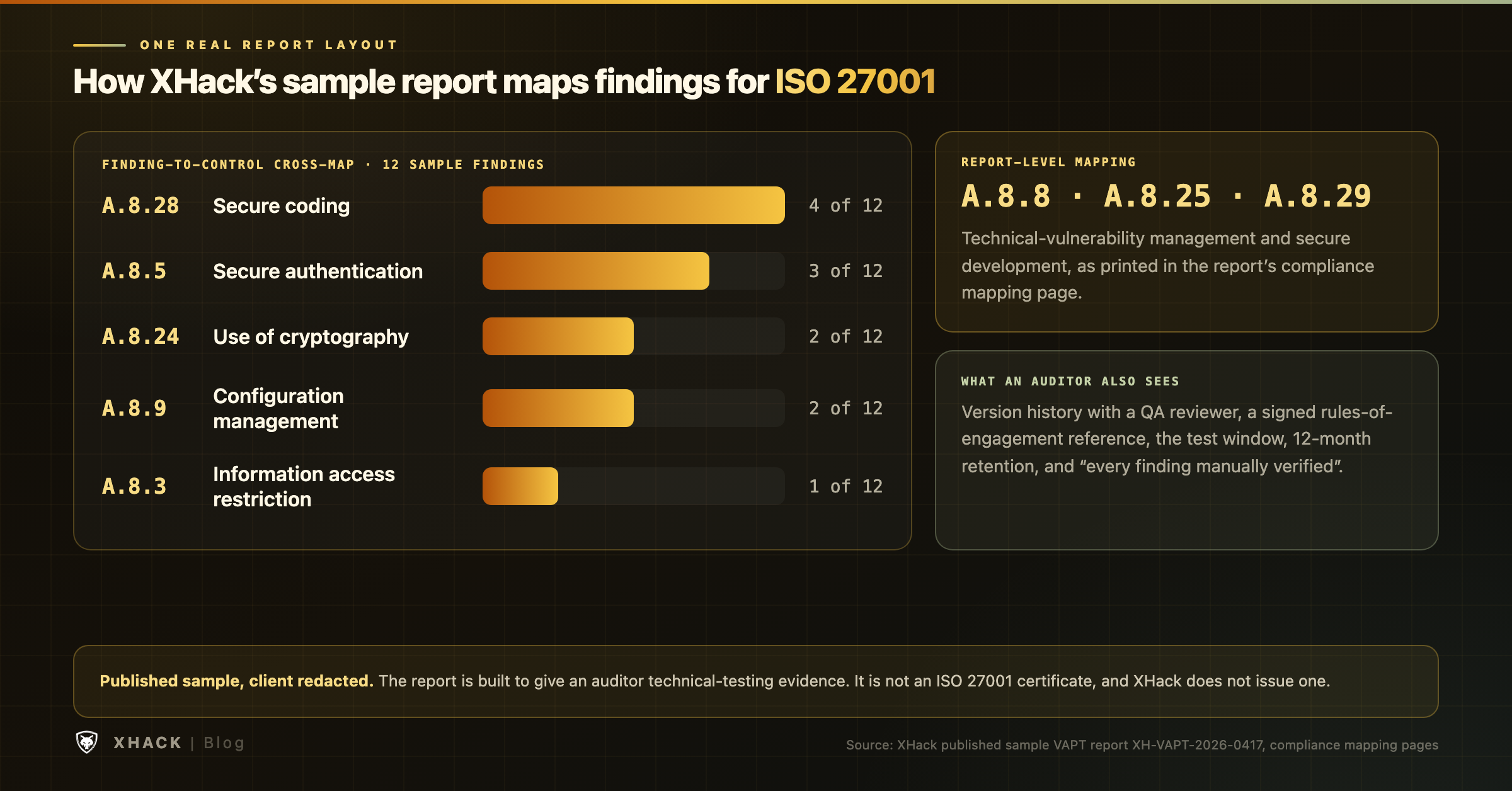
Task: Click the 'not an ISO 27001 certificate' disclaimer sentence
Action: [1092, 681]
